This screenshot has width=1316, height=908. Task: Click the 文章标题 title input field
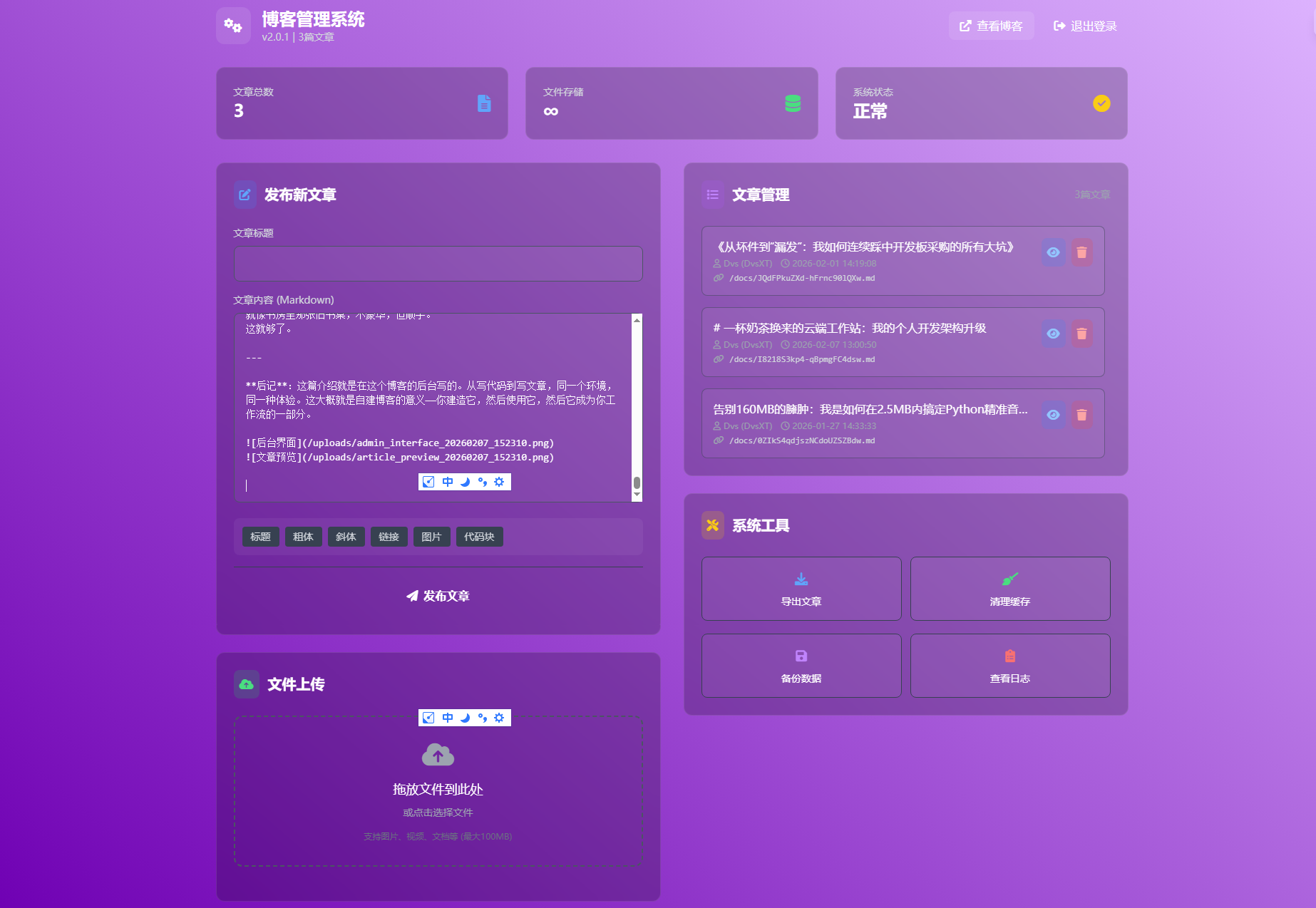pyautogui.click(x=438, y=263)
